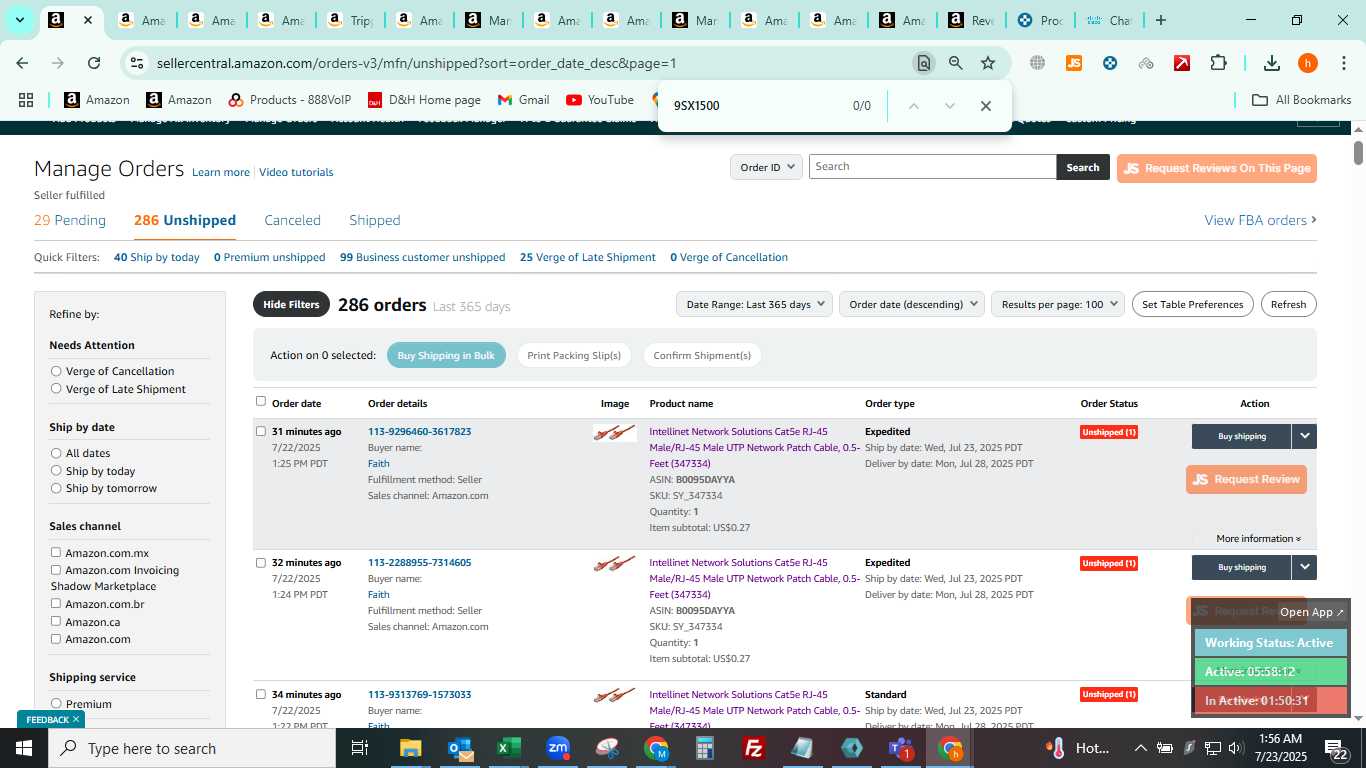Open Zoom from the taskbar
Image resolution: width=1366 pixels, height=768 pixels.
pyautogui.click(x=558, y=748)
